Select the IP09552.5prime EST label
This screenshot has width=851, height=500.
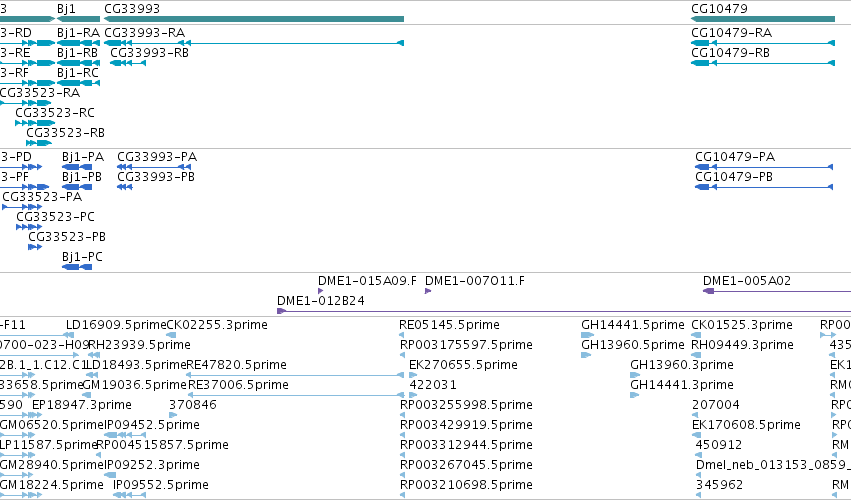(x=161, y=485)
